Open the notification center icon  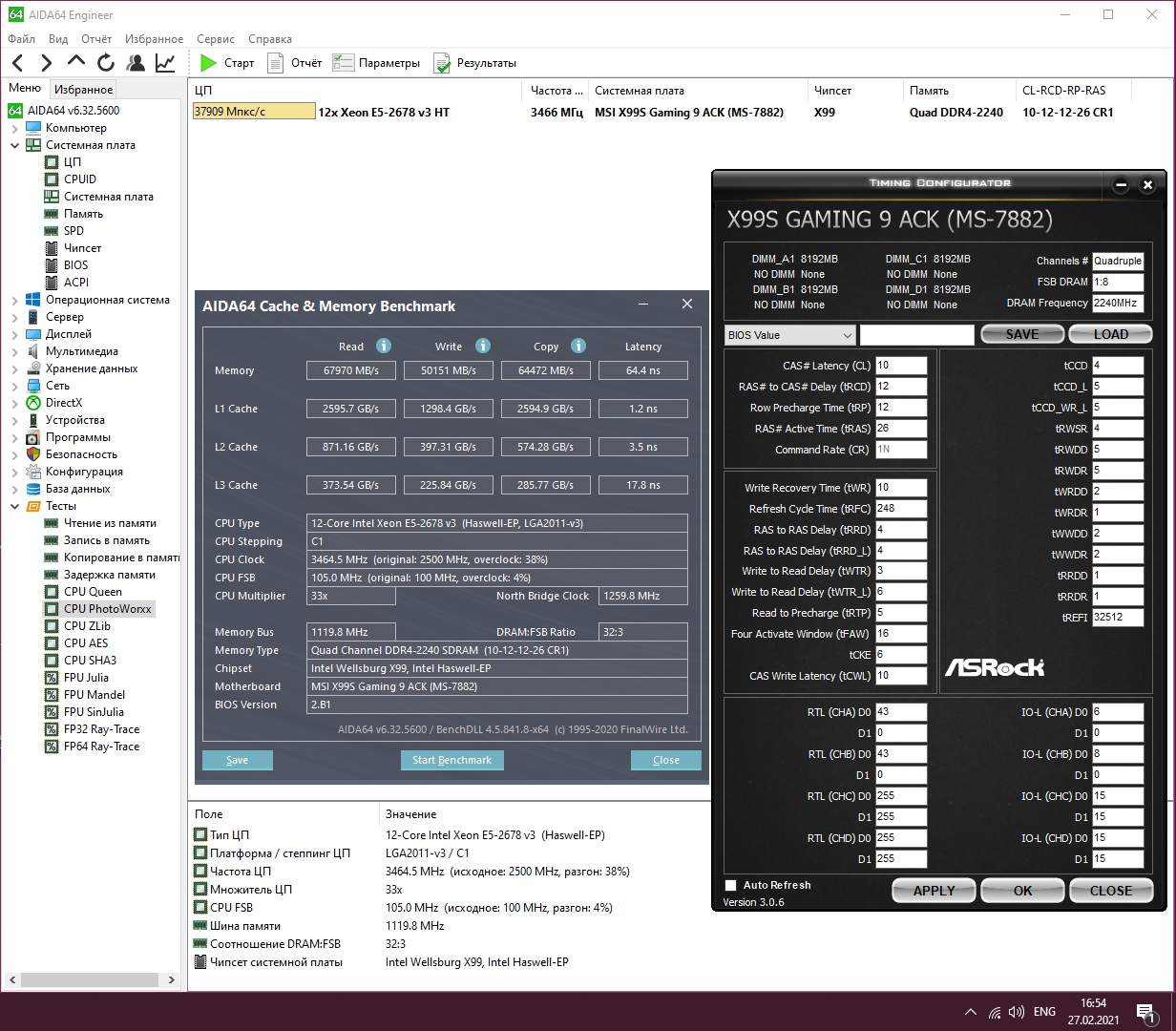click(1146, 1012)
